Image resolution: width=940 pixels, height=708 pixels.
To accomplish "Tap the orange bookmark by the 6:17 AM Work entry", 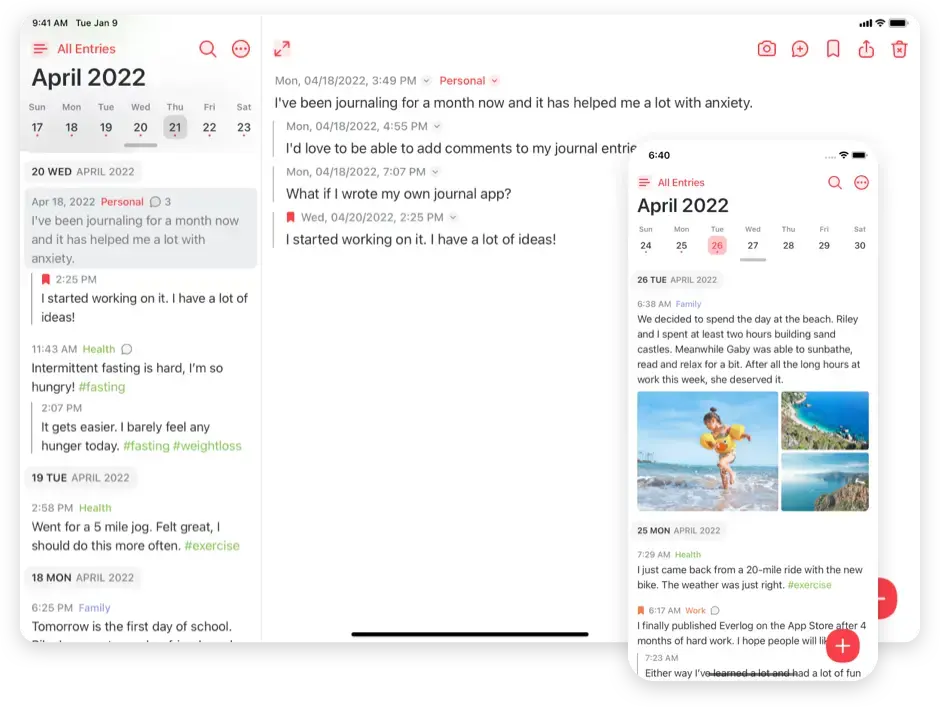I will coord(641,610).
